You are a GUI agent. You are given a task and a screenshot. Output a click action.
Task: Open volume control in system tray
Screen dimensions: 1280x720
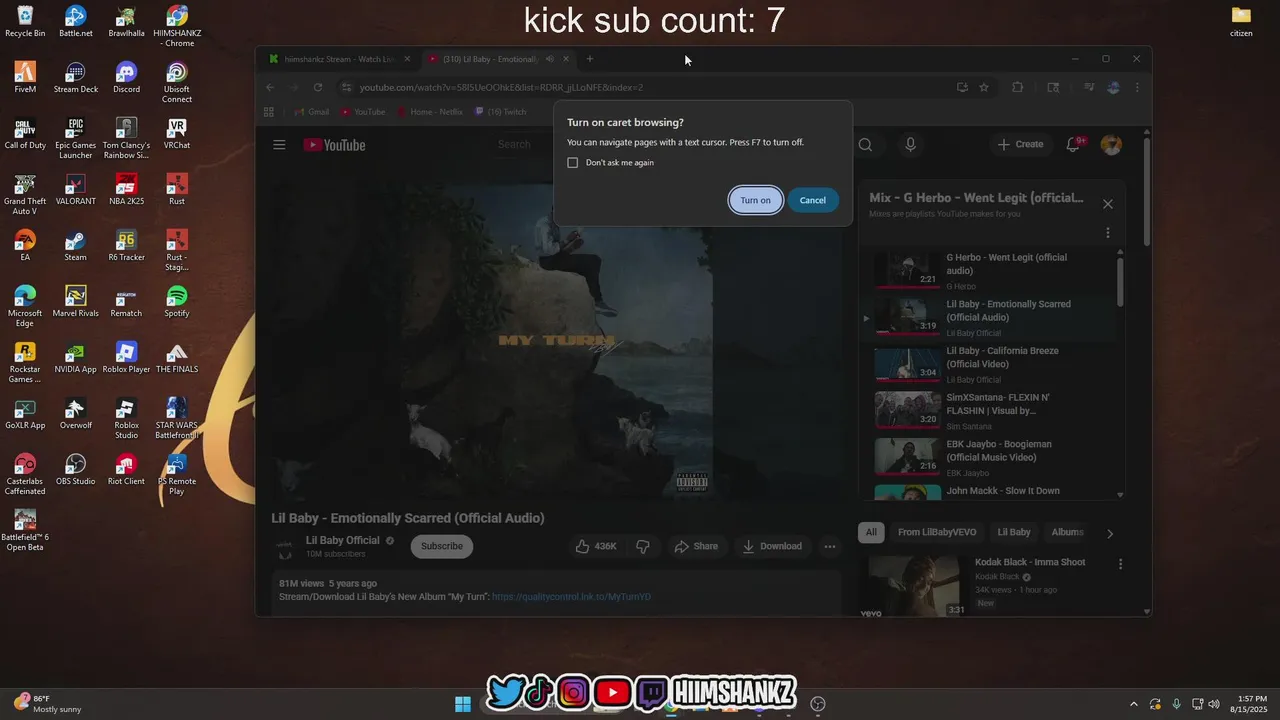1214,704
